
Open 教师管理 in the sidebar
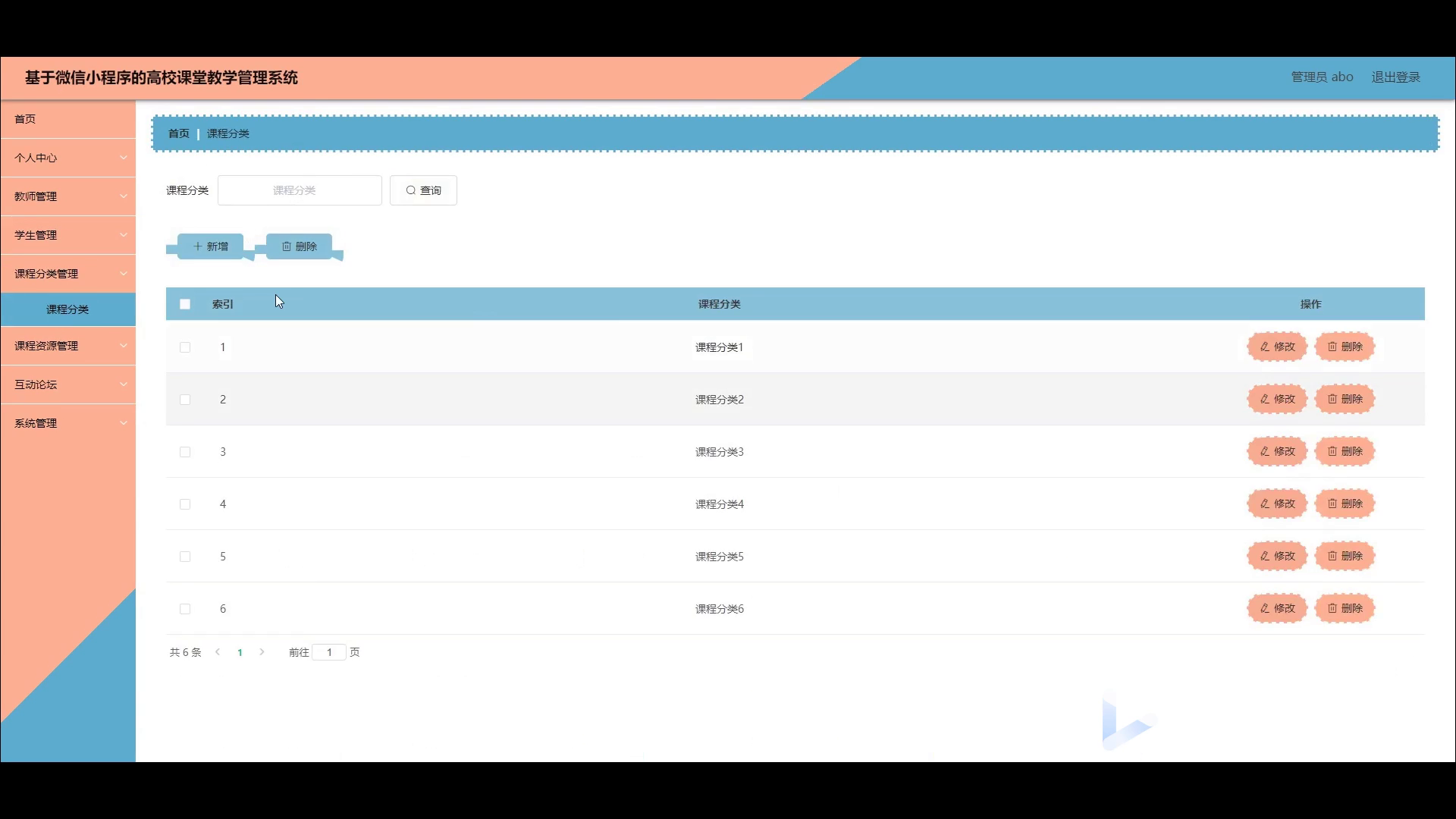click(x=67, y=196)
